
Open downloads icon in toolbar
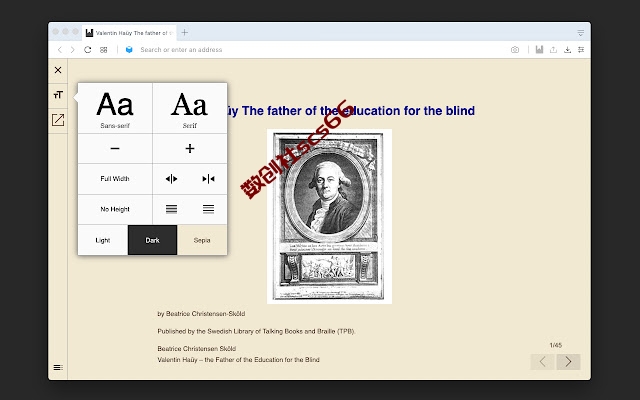(x=567, y=50)
